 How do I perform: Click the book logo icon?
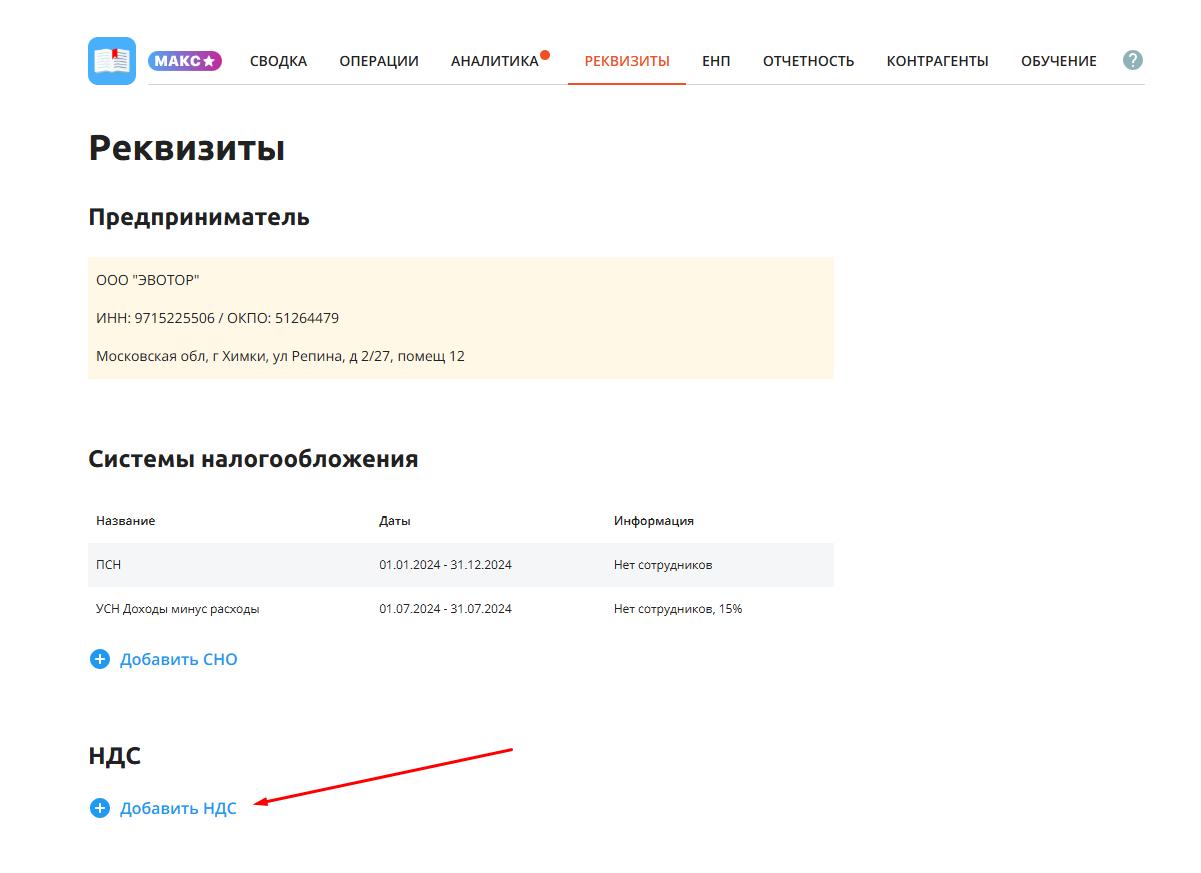112,61
